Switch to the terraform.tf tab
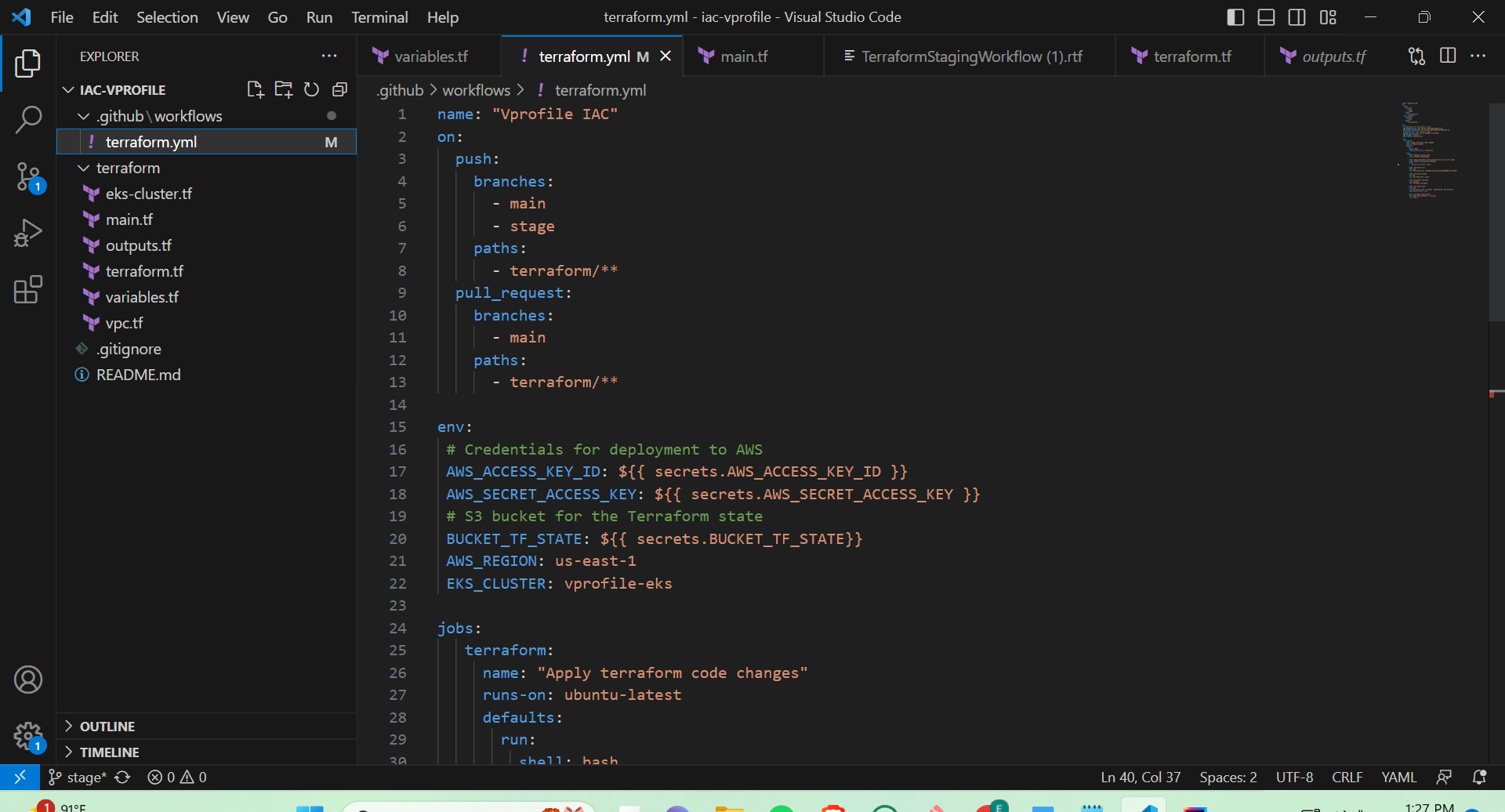The image size is (1505, 812). 1191,56
